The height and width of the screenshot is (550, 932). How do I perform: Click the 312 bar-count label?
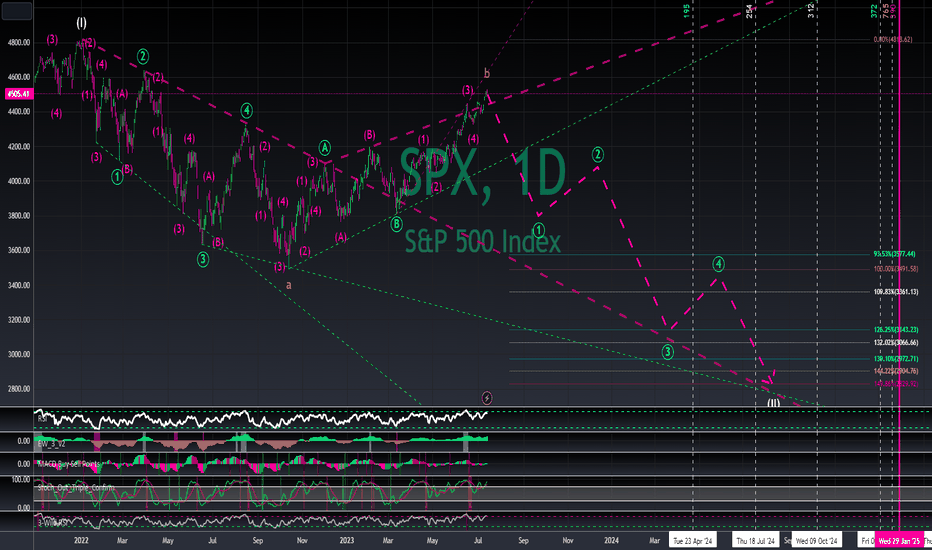click(811, 11)
